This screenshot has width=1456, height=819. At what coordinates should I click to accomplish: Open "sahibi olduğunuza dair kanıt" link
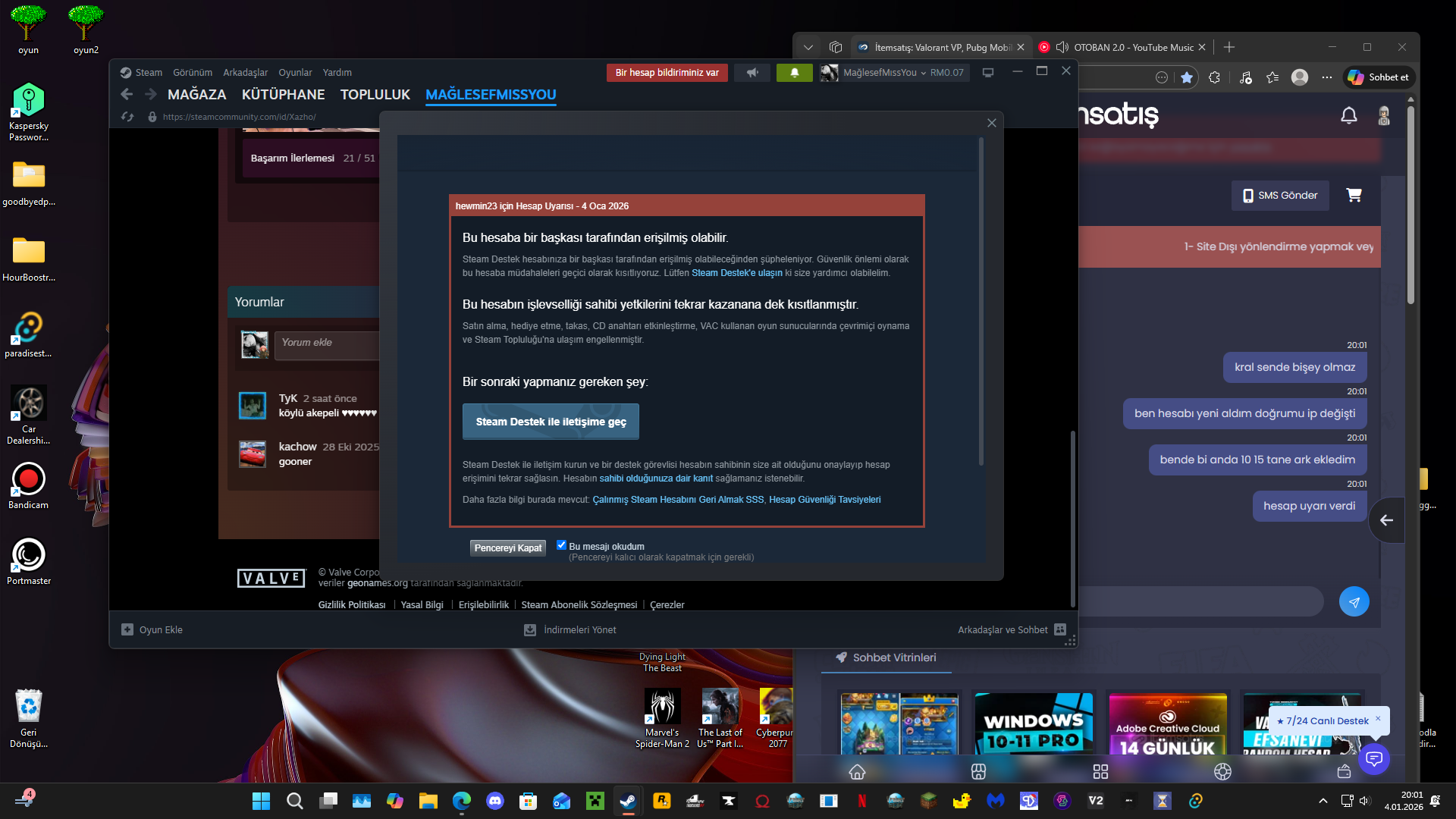(x=656, y=479)
